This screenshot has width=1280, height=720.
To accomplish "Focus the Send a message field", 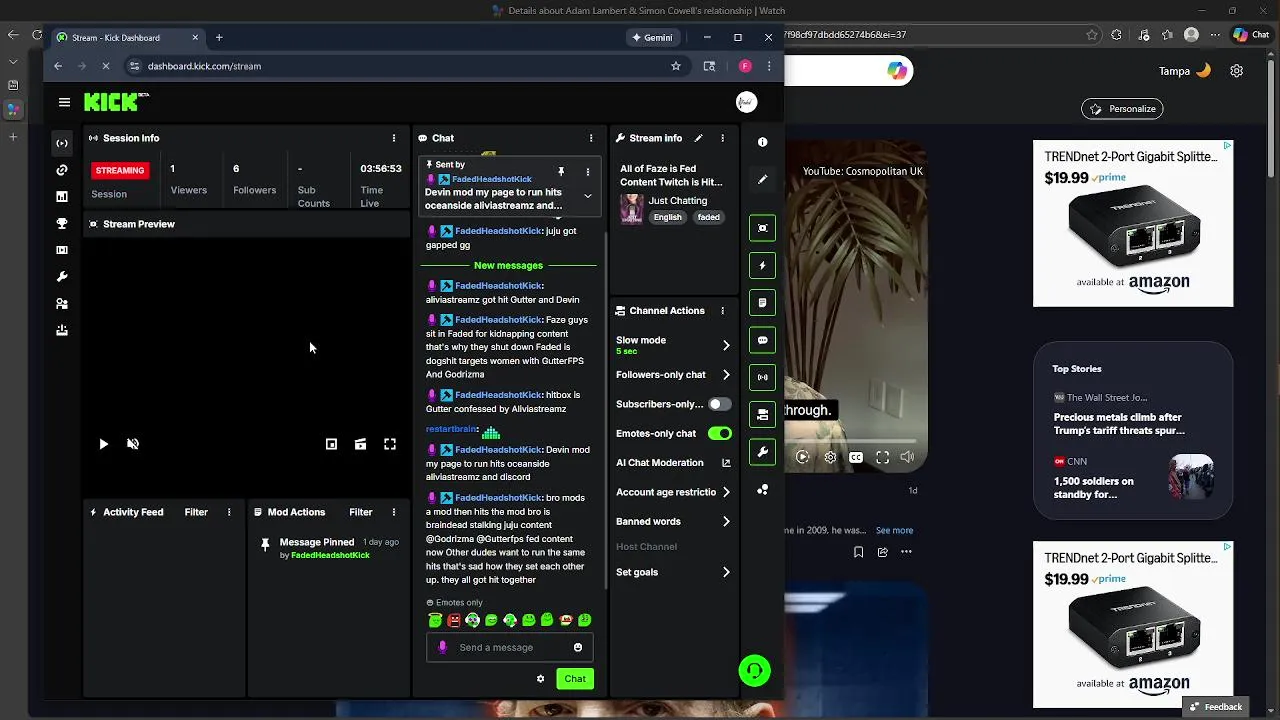I will (x=510, y=647).
